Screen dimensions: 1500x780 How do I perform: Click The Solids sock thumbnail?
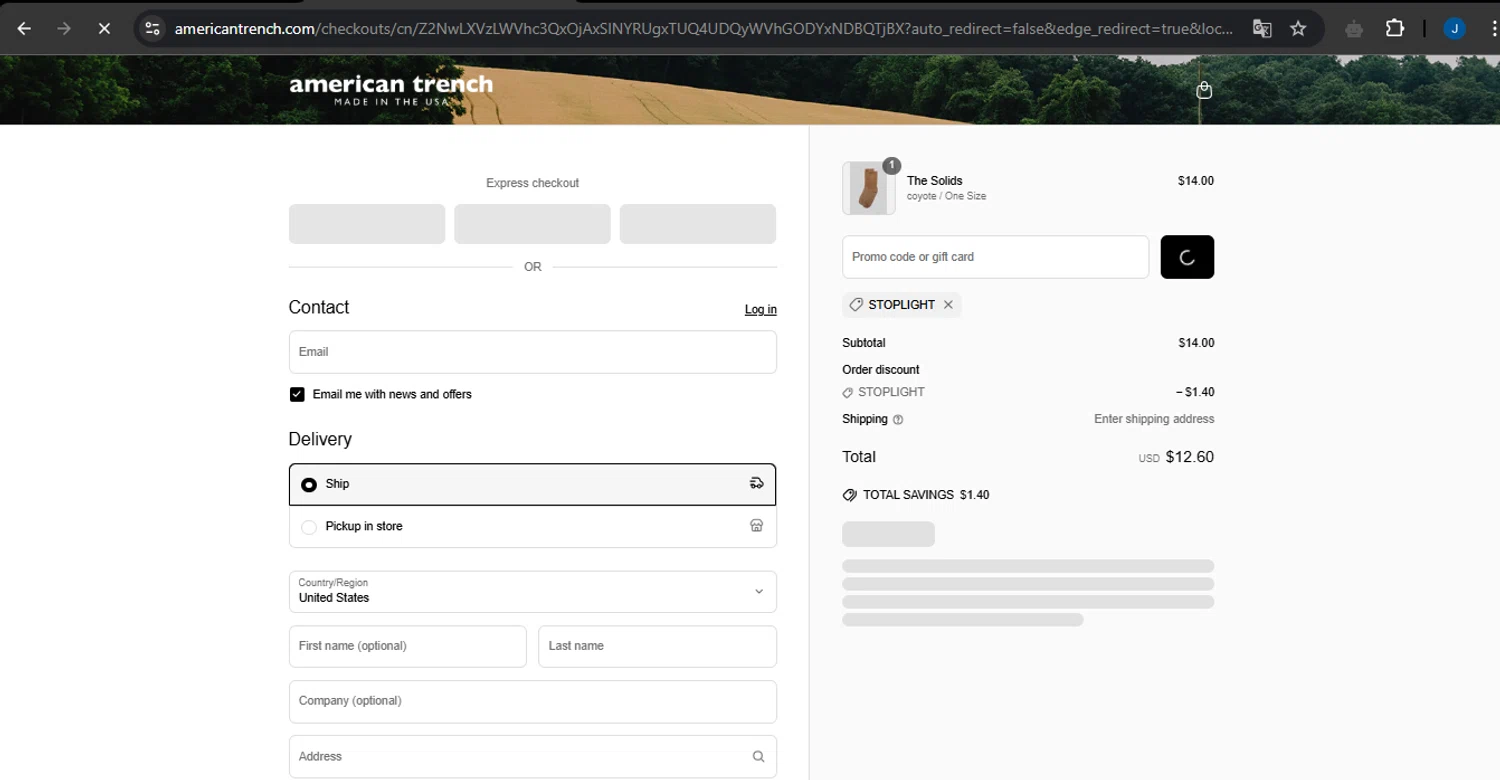(x=868, y=188)
